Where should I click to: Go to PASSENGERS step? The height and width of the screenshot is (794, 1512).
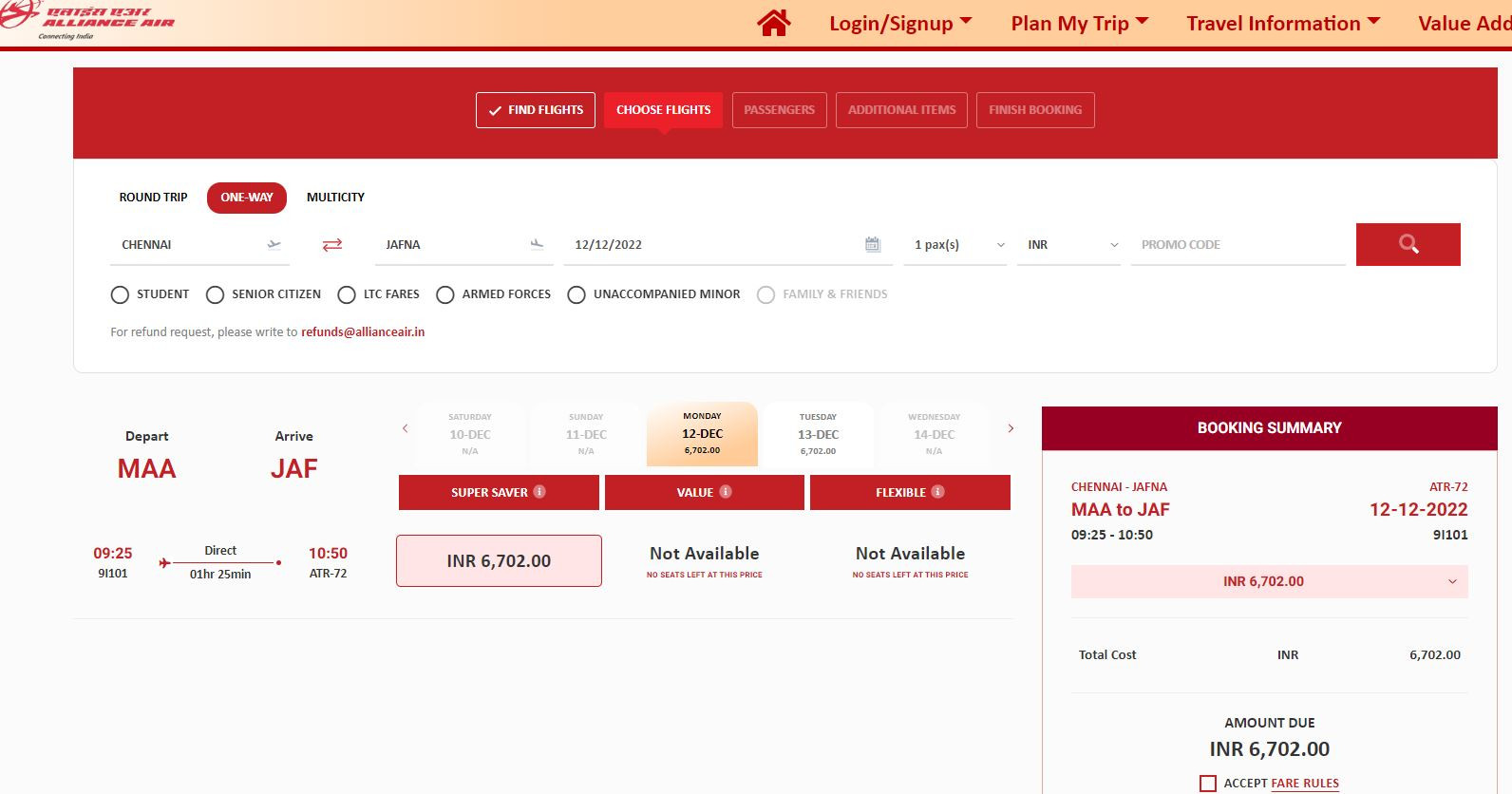click(780, 110)
